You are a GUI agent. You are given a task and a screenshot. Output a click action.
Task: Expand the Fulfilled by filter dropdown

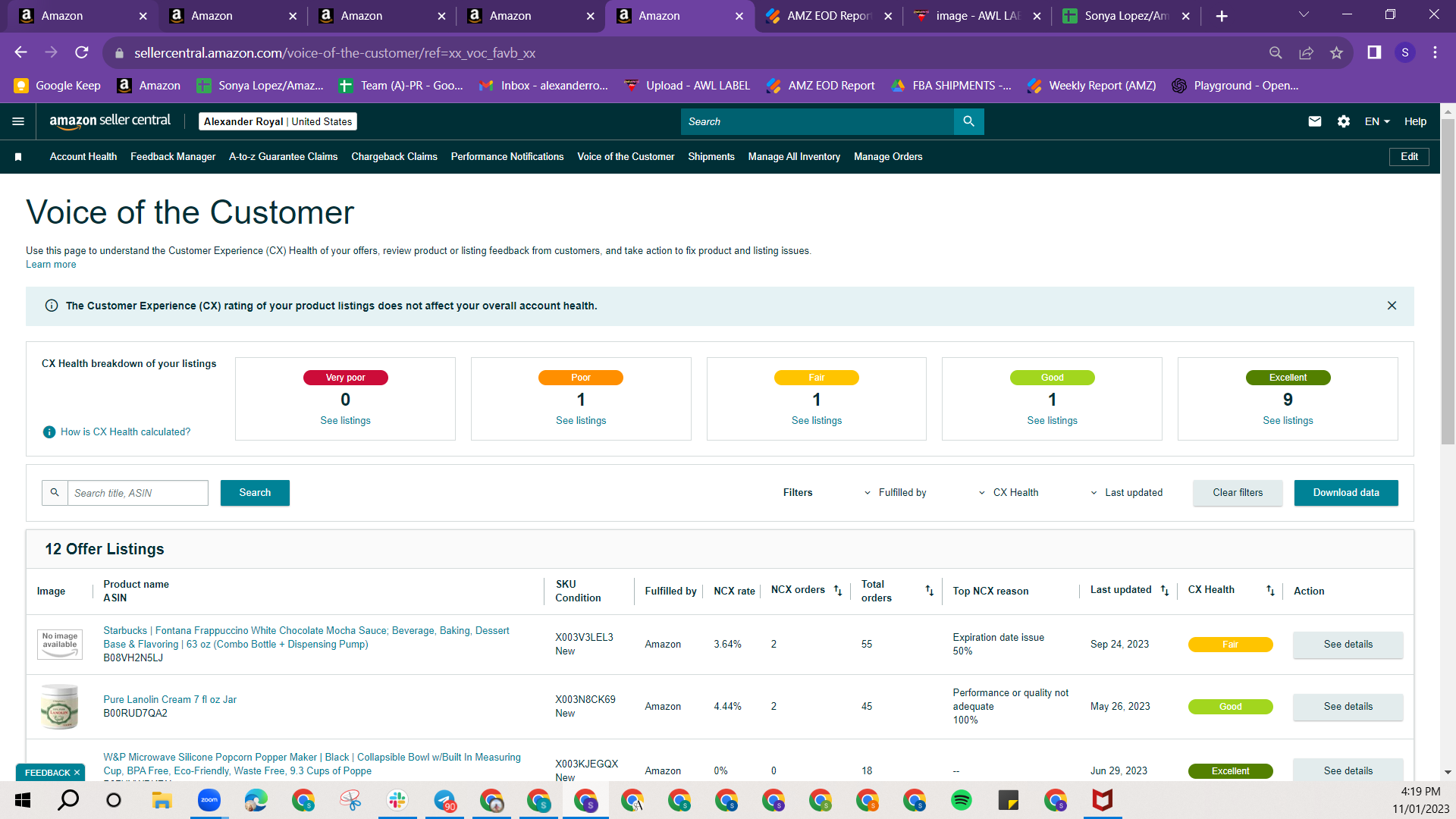coord(895,493)
